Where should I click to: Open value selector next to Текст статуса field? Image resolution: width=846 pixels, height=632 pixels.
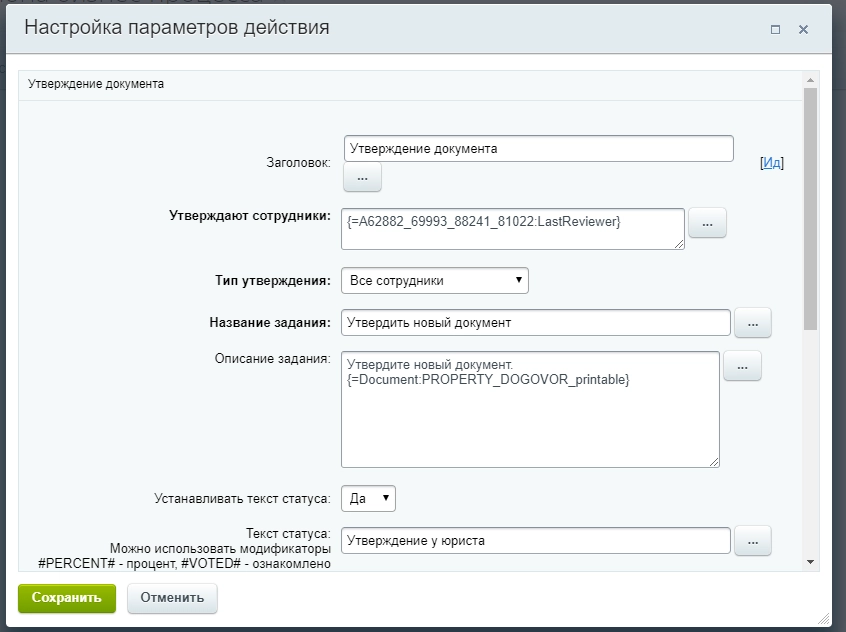click(x=752, y=540)
